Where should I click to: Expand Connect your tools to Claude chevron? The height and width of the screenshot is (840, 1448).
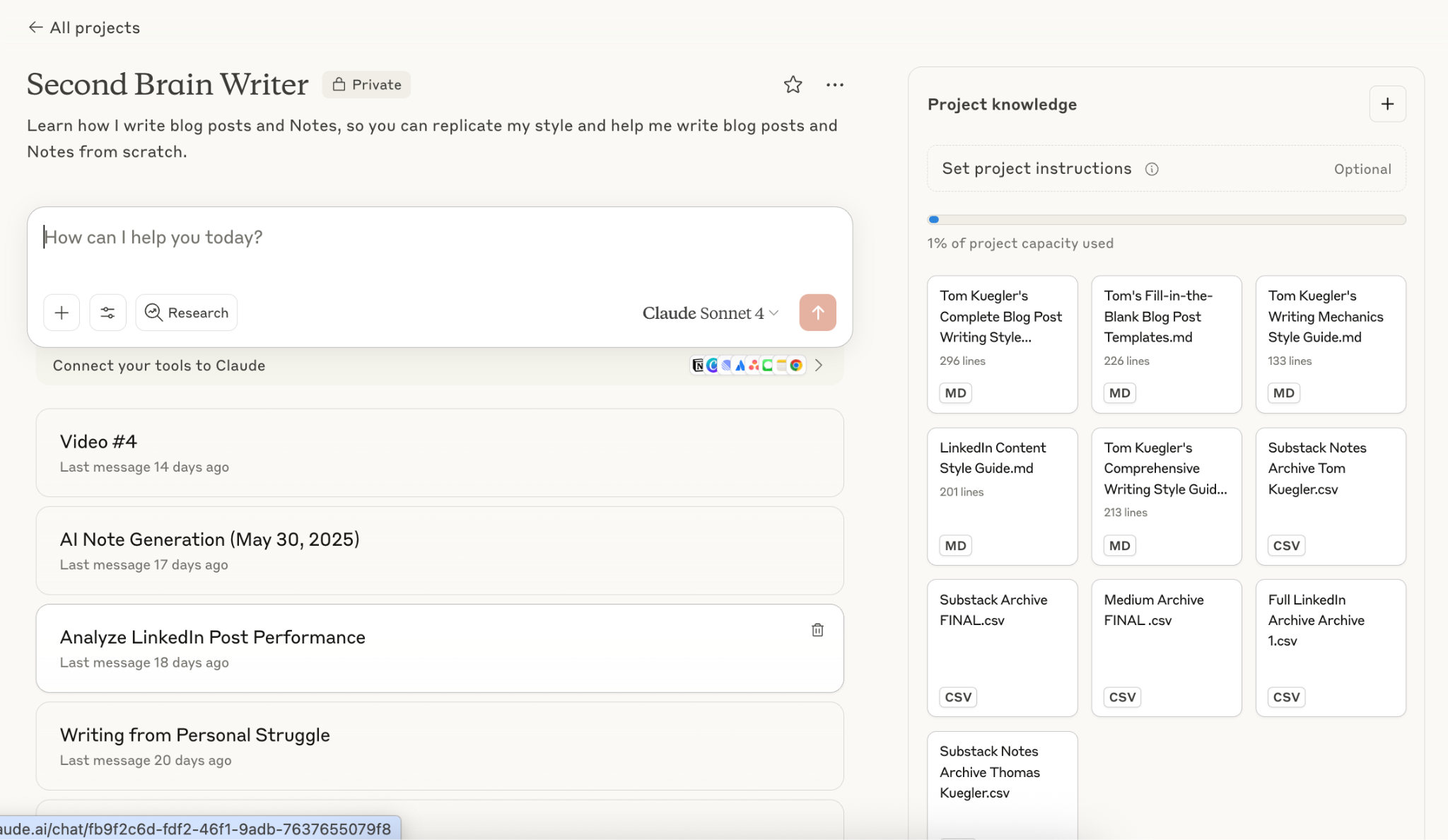click(x=819, y=366)
